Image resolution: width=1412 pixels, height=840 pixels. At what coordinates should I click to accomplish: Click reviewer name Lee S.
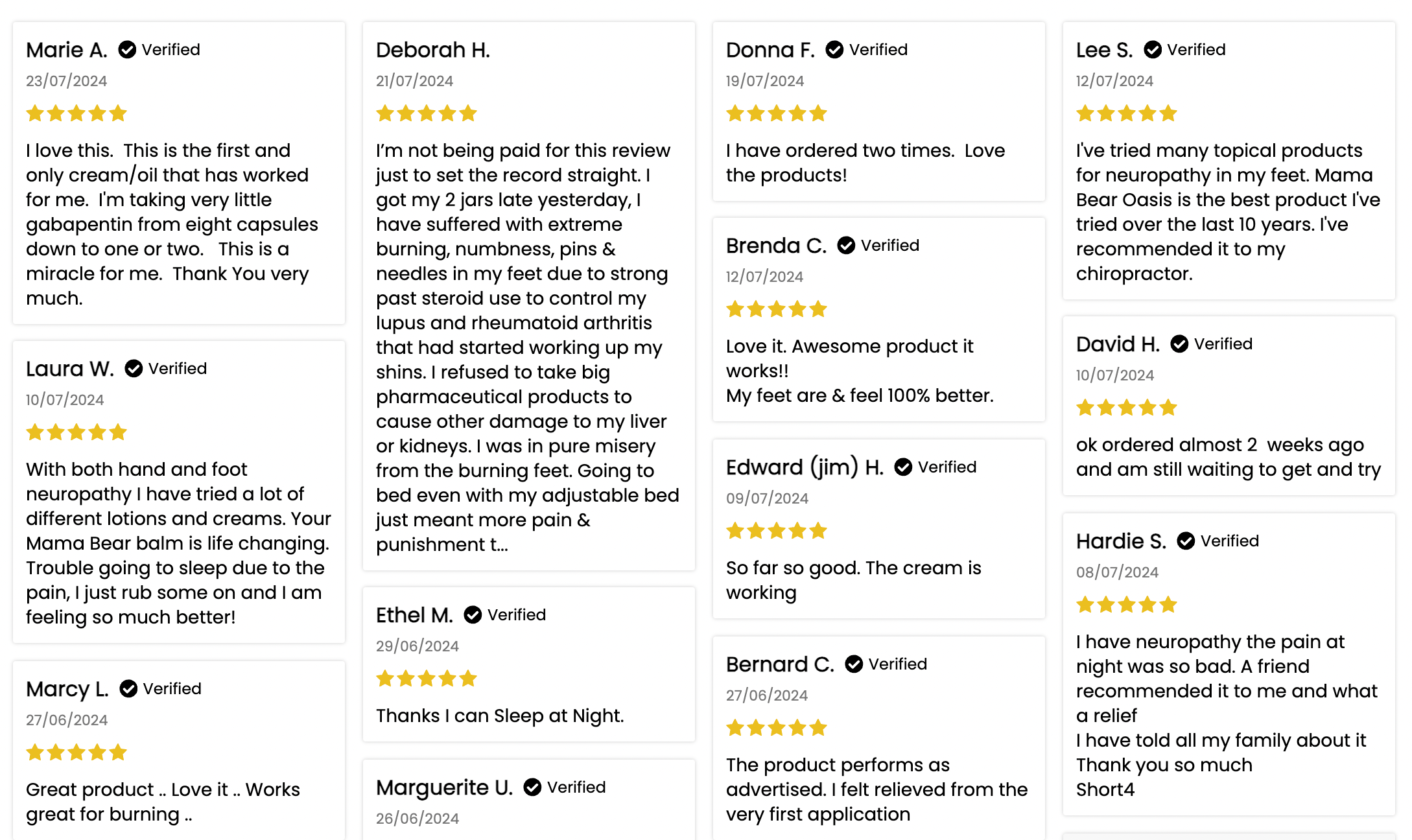(1105, 50)
